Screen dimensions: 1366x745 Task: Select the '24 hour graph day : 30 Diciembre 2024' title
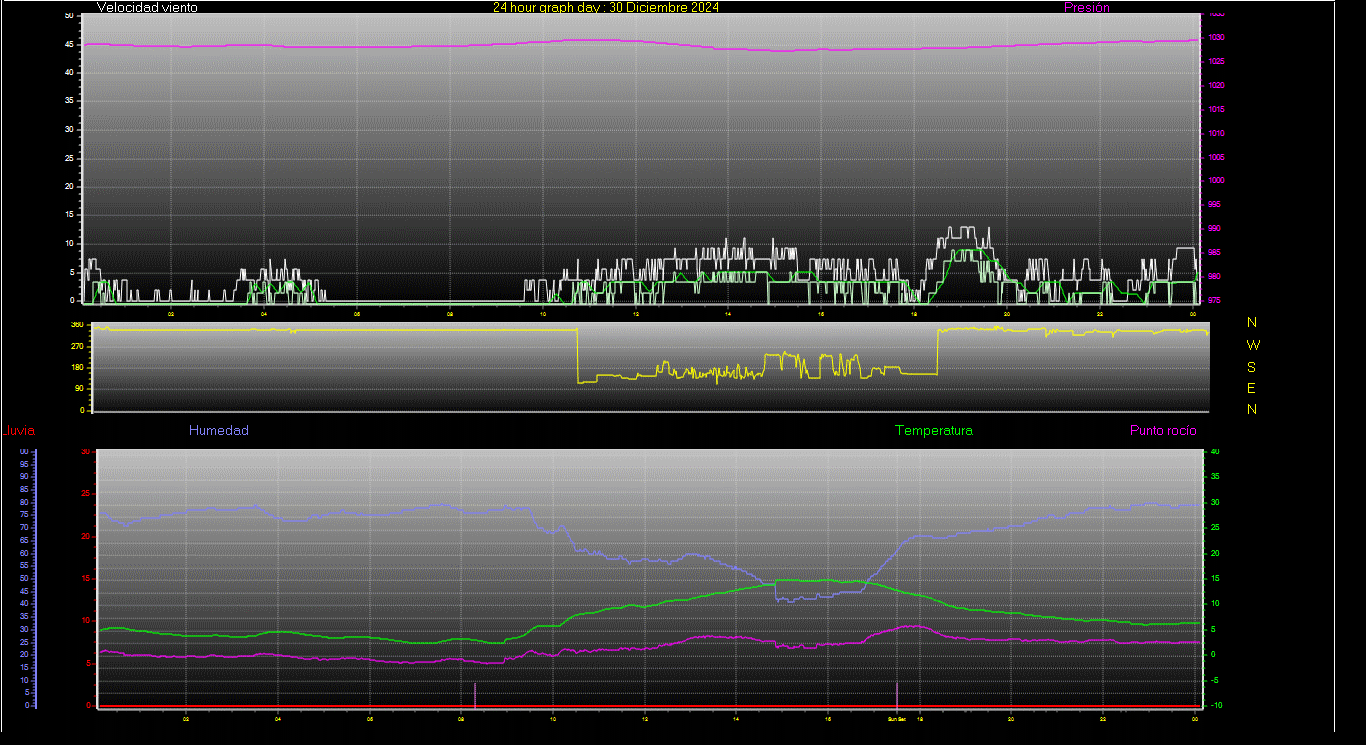[606, 7]
